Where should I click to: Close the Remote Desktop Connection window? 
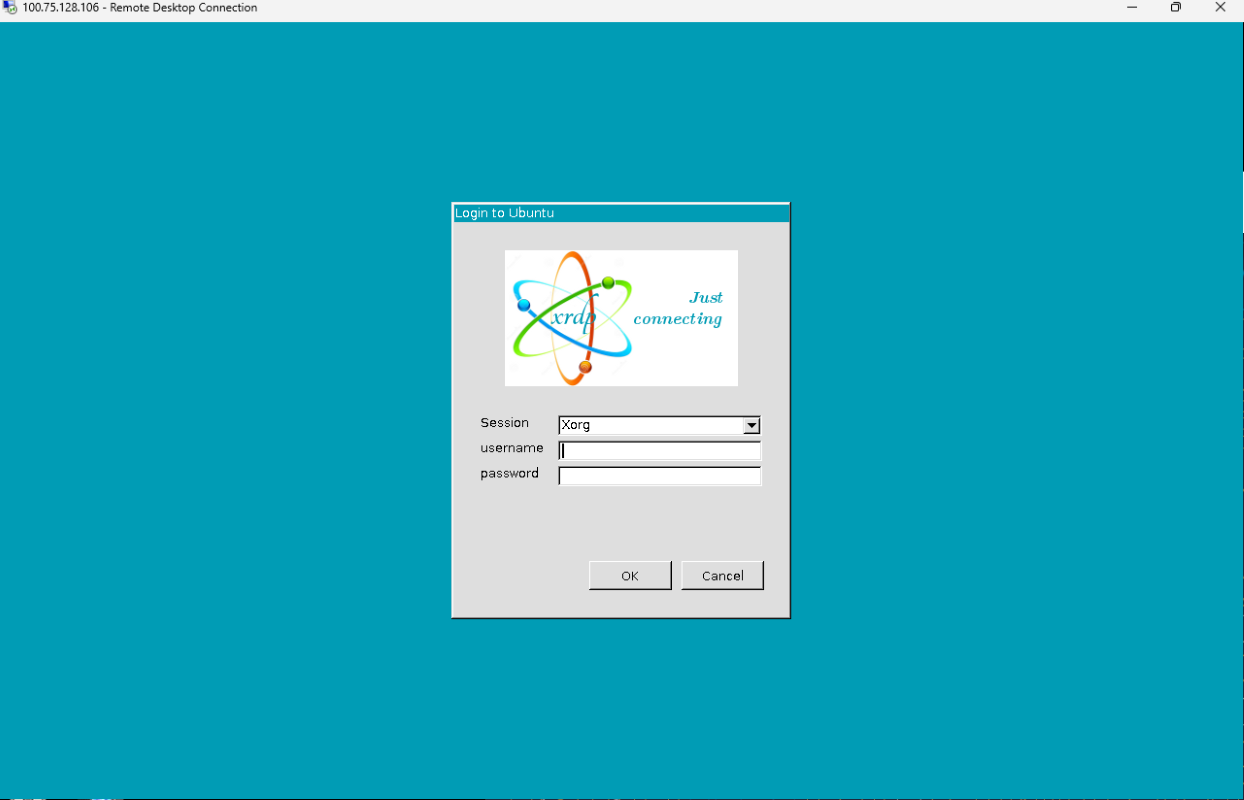1220,8
